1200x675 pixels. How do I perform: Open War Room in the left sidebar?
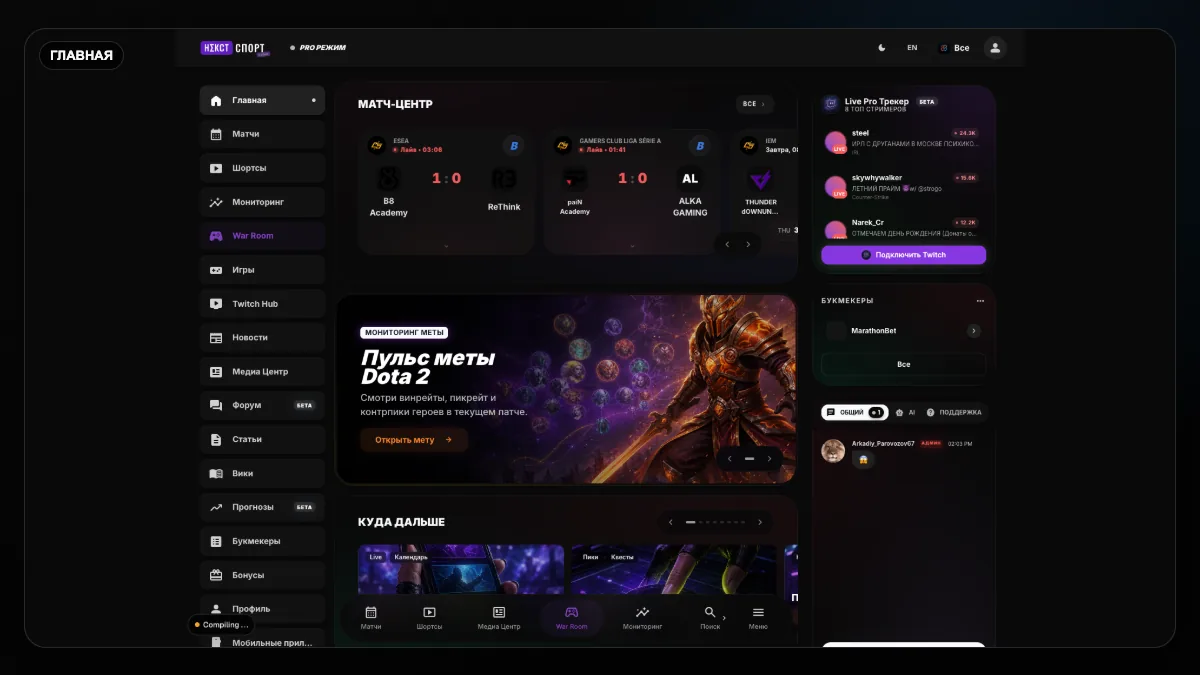[262, 236]
